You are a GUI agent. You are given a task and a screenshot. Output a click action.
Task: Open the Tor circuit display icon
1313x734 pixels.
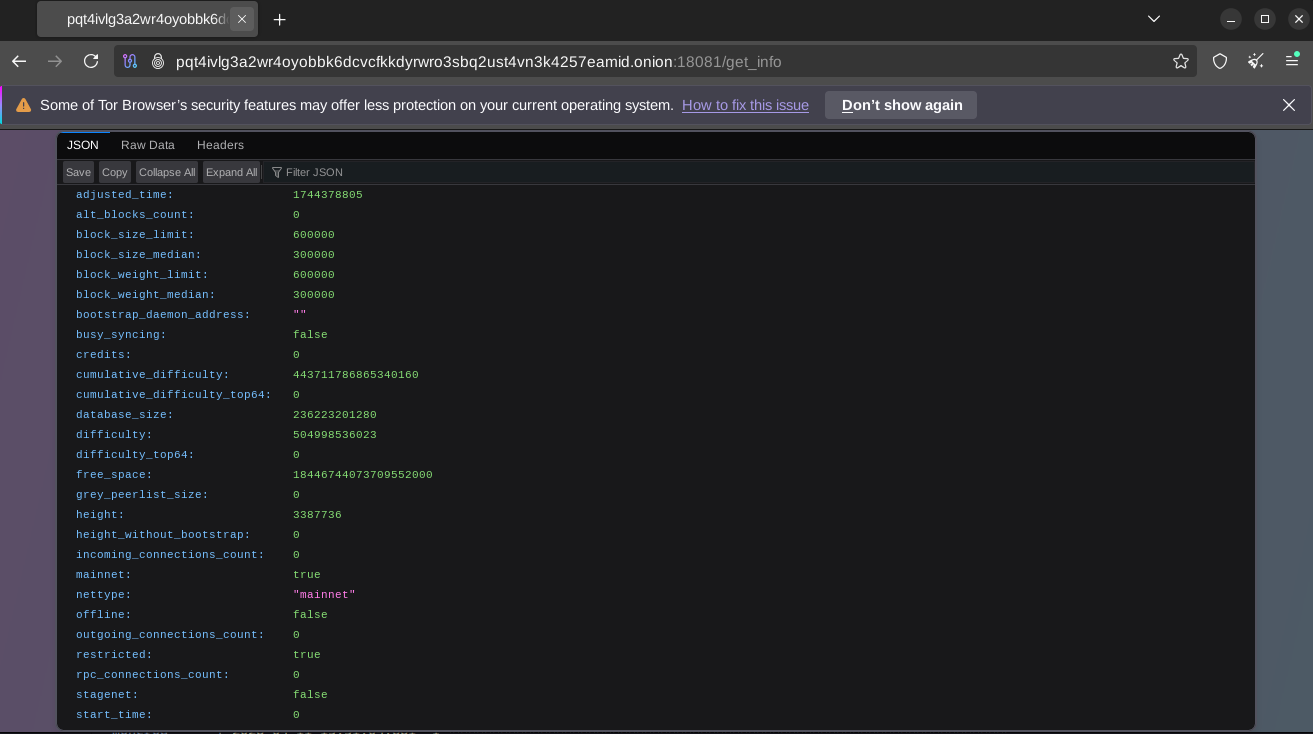tap(130, 61)
